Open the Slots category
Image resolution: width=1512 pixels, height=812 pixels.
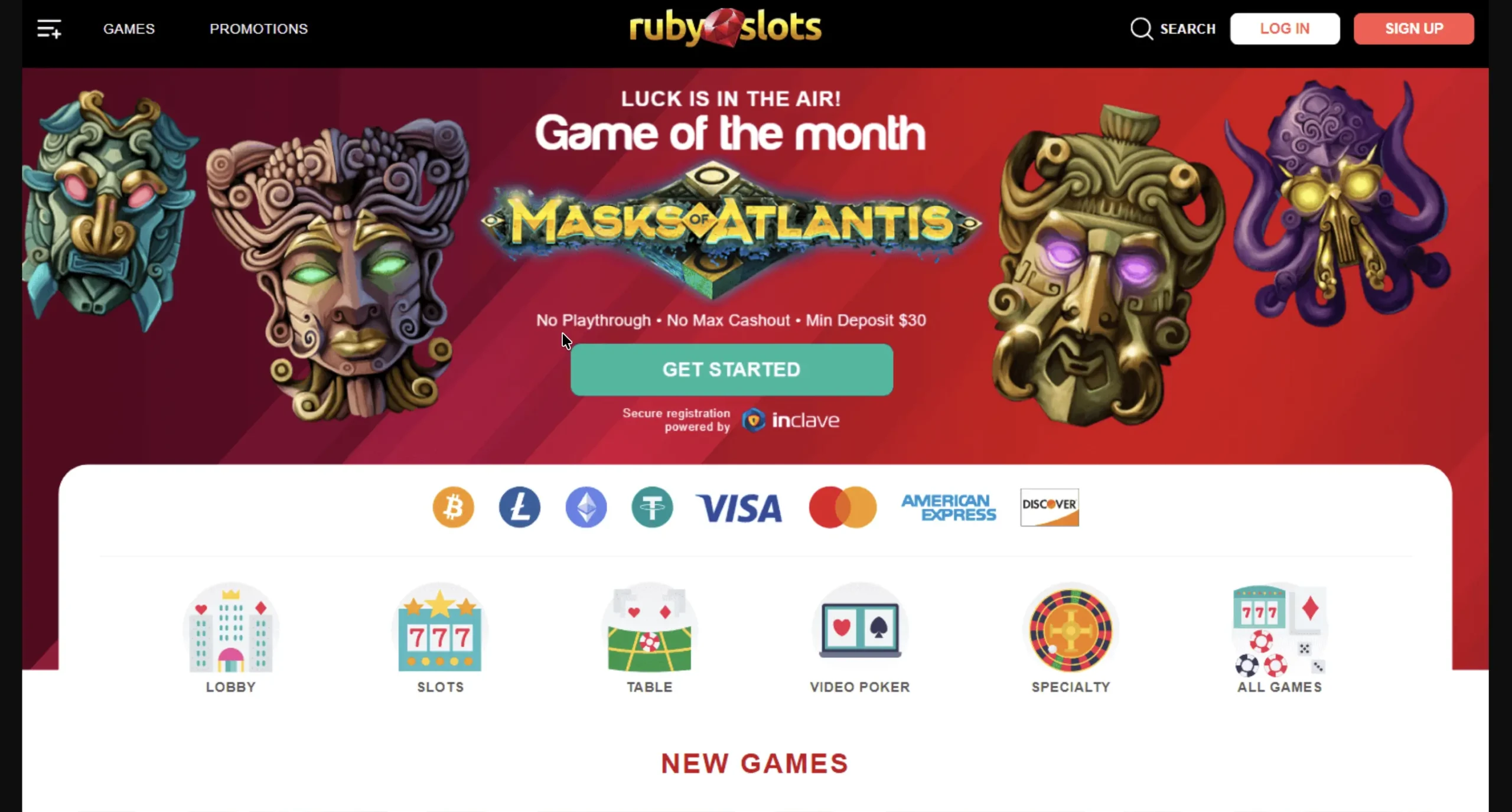pyautogui.click(x=440, y=638)
